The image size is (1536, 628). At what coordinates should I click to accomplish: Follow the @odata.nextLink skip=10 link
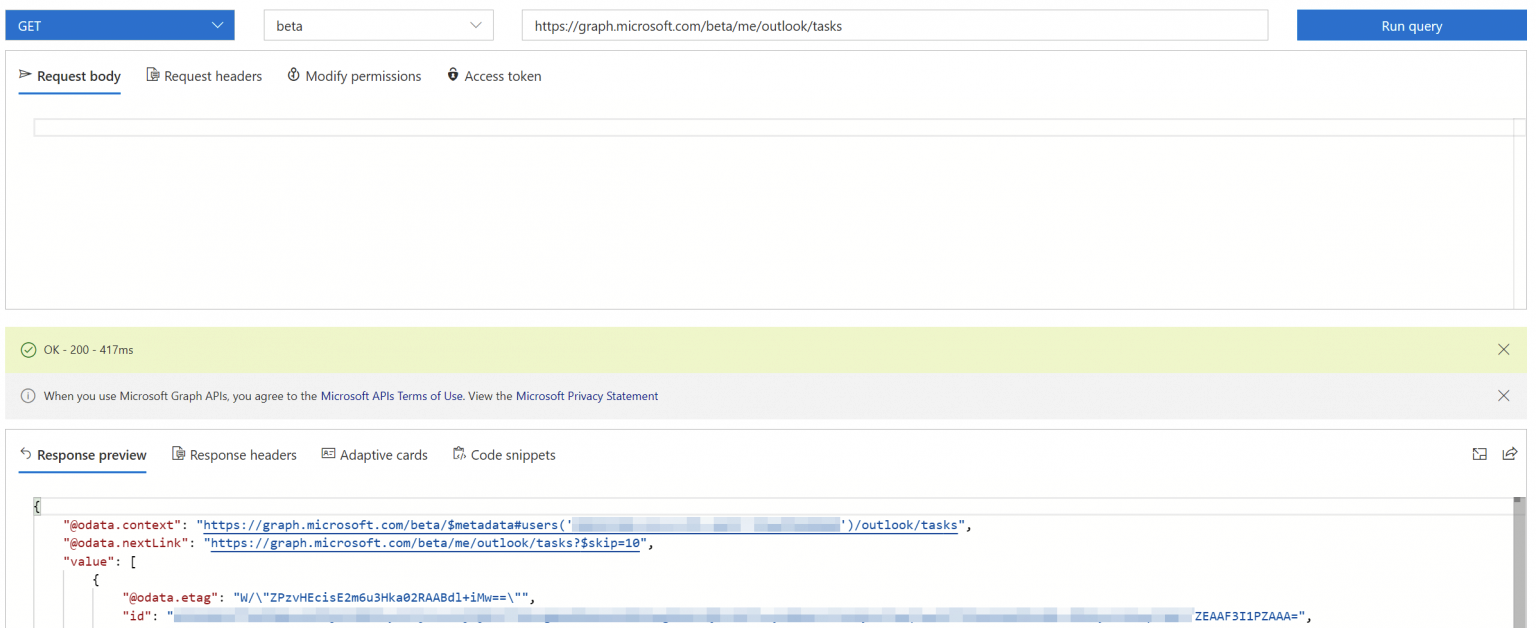[x=426, y=544]
